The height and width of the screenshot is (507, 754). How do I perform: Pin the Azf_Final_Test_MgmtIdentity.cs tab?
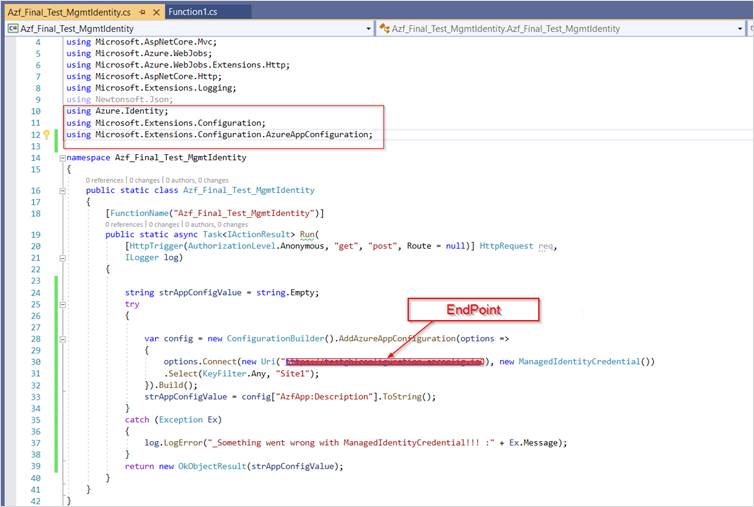tap(140, 12)
